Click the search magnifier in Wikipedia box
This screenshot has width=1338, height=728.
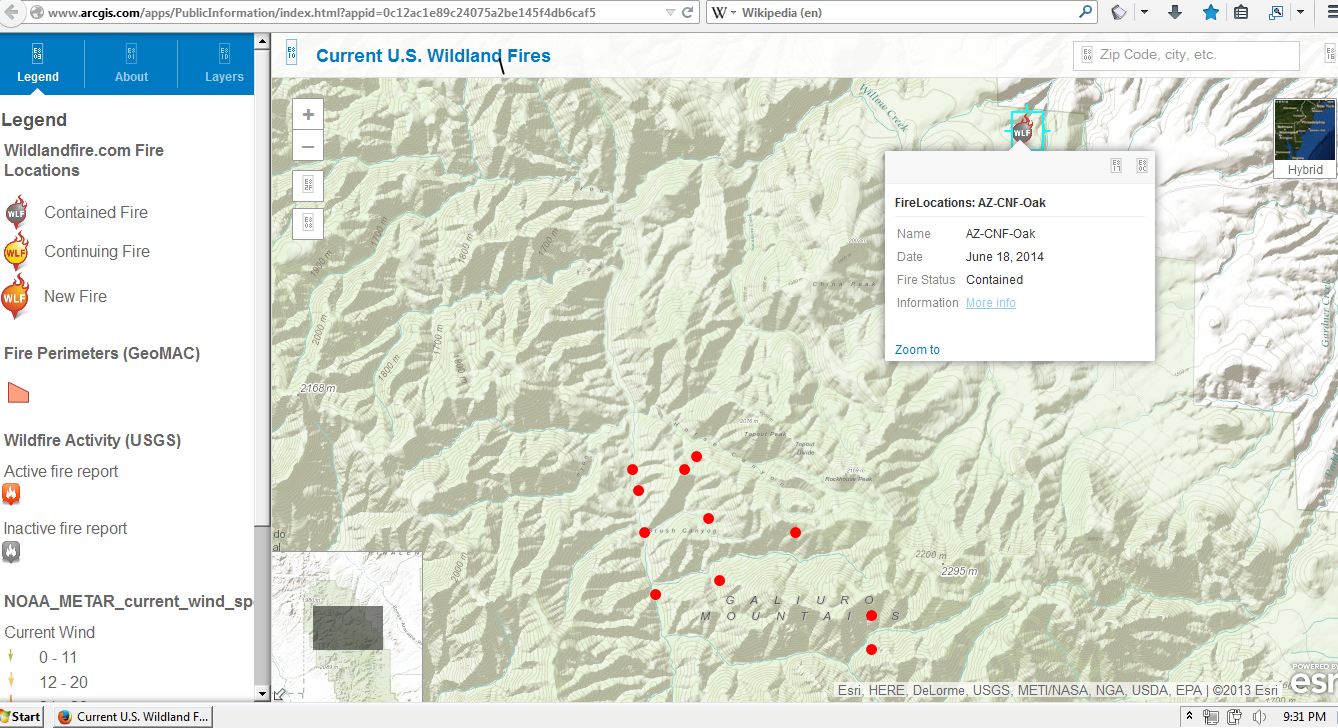(x=1086, y=13)
